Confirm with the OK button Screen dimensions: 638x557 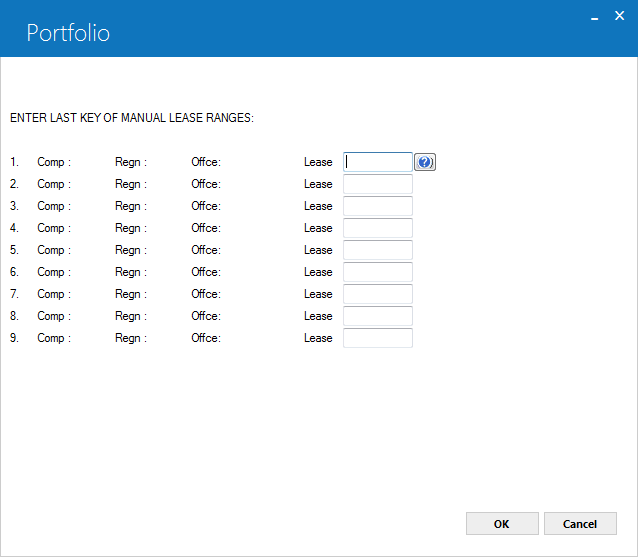tap(502, 524)
